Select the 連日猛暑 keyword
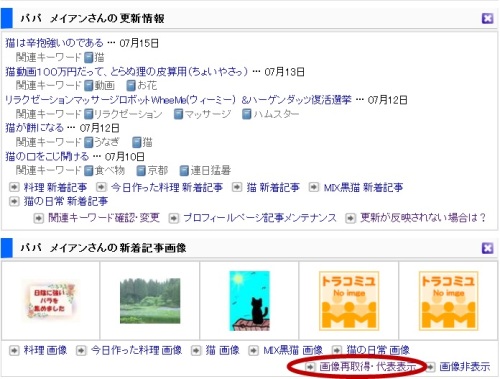This screenshot has width=500, height=379. click(x=211, y=171)
